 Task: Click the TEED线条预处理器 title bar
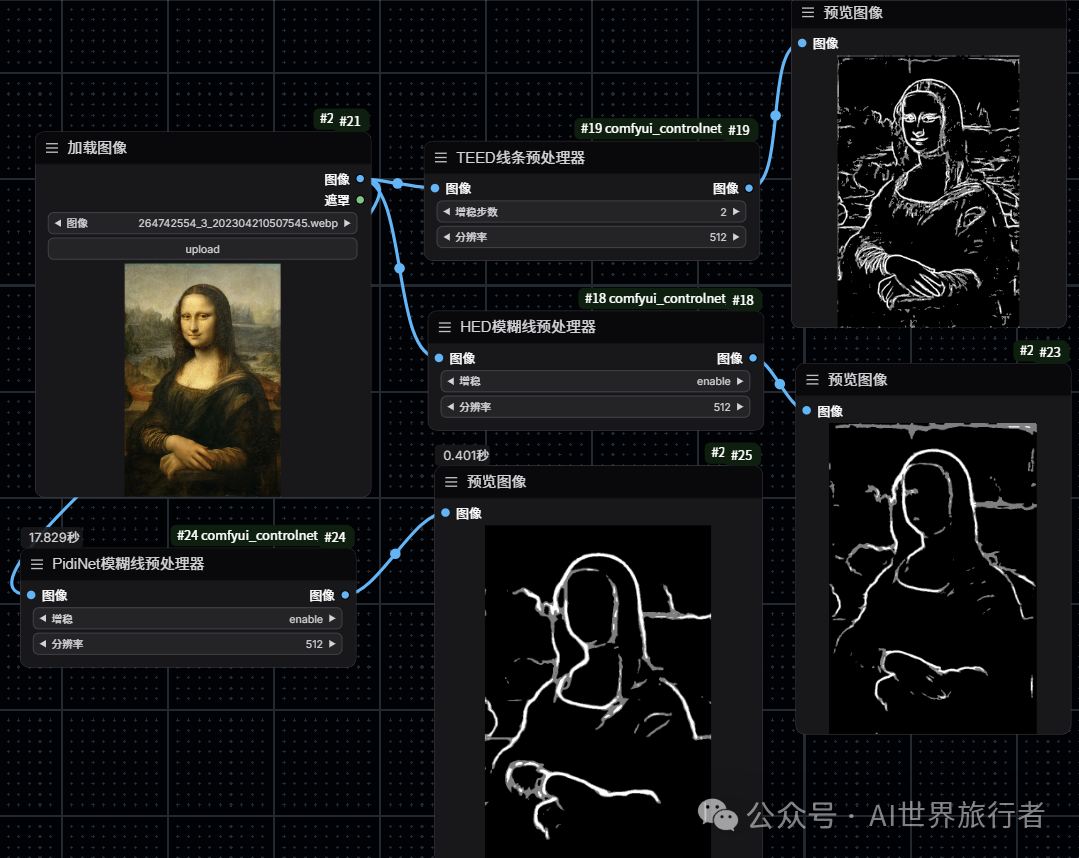click(592, 158)
